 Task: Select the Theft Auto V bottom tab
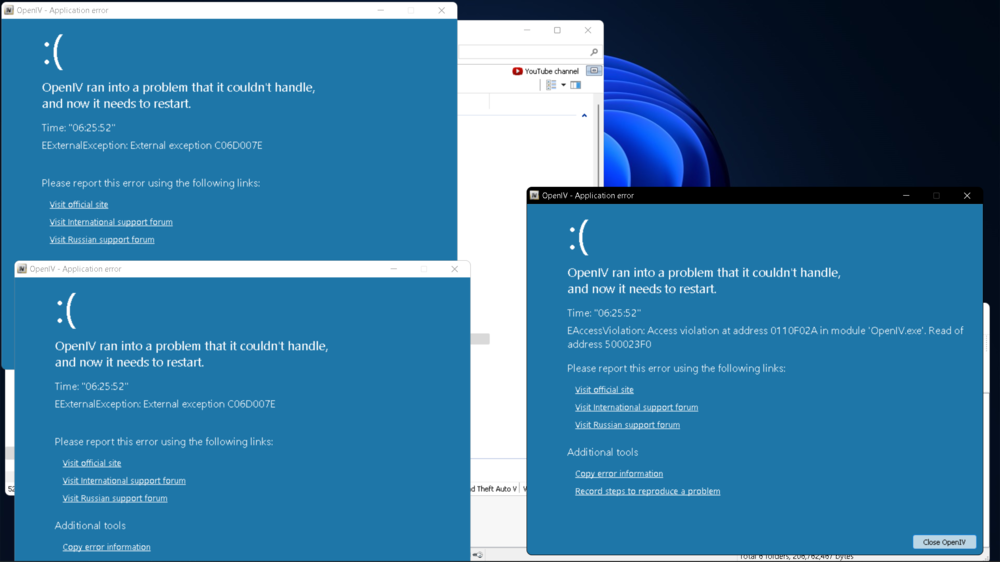[494, 489]
